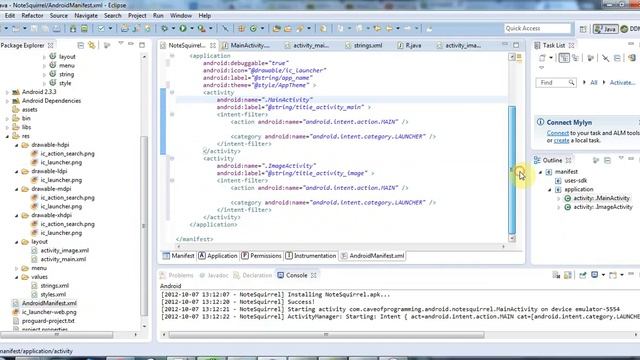
Task: Click the Focus on Workweek icon in Task List
Action: click(x=590, y=58)
